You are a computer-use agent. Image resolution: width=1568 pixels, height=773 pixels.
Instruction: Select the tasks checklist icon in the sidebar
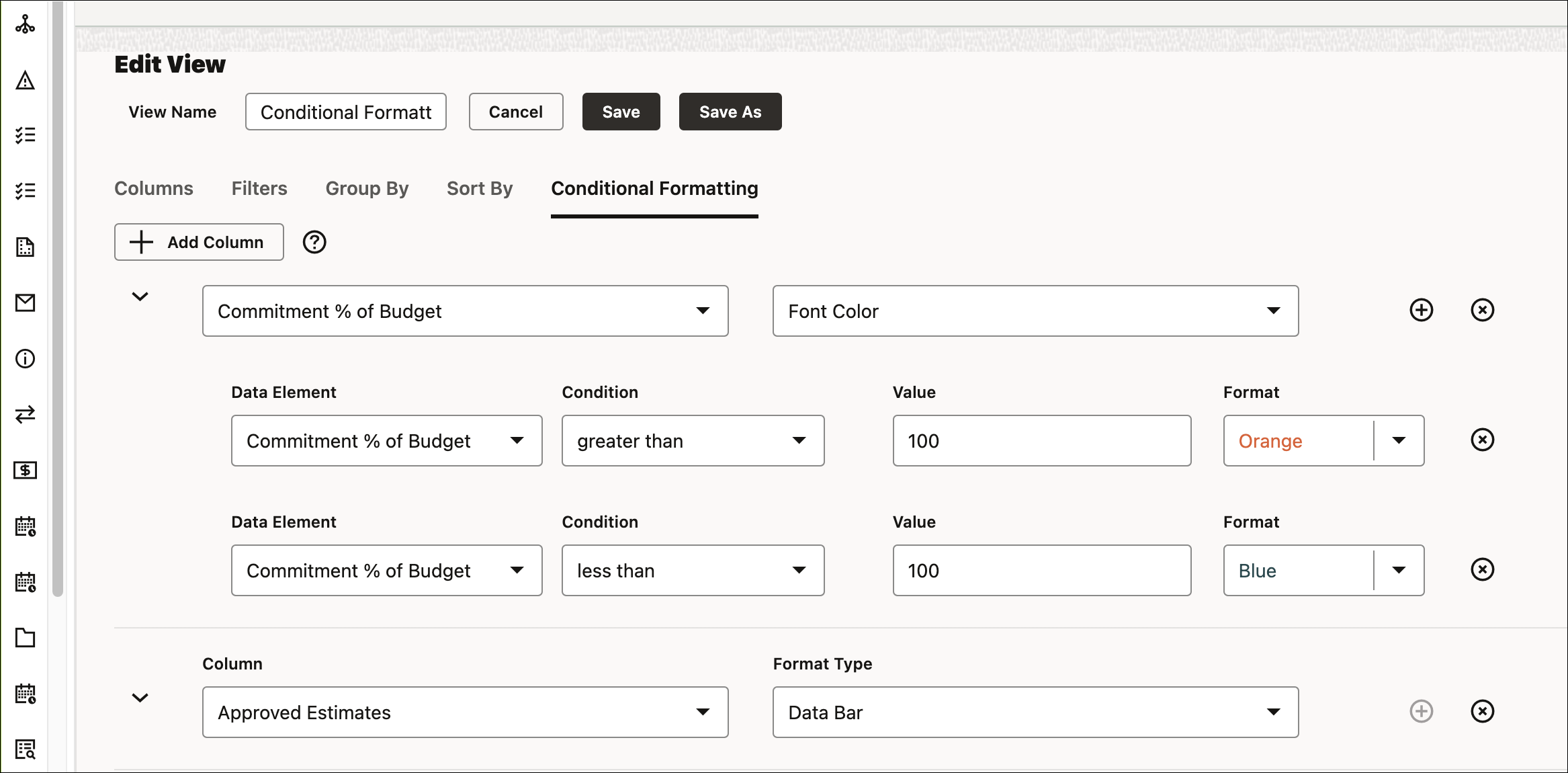click(x=25, y=134)
